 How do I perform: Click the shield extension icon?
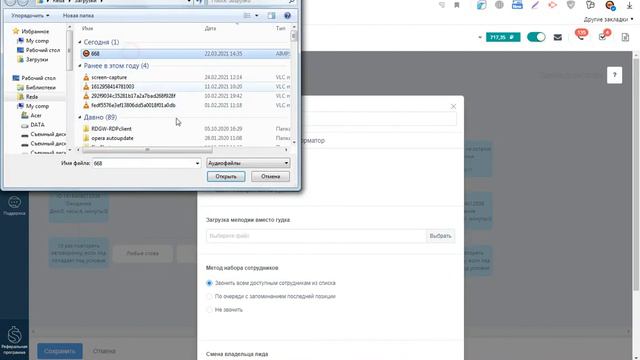(x=571, y=5)
